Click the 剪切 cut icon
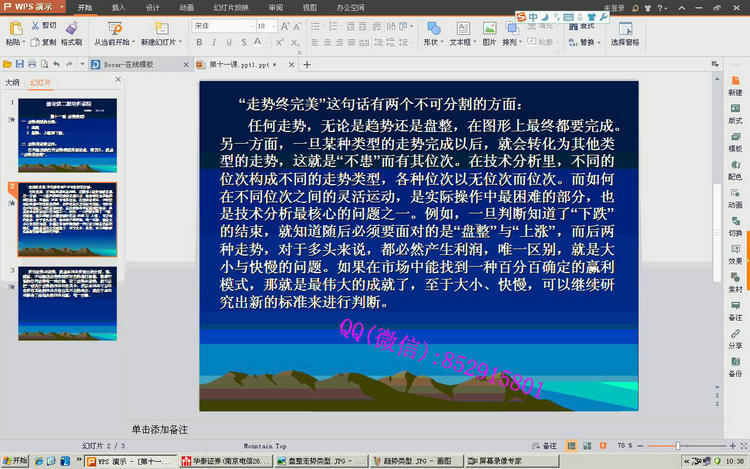Image resolution: width=750 pixels, height=469 pixels. (43, 24)
